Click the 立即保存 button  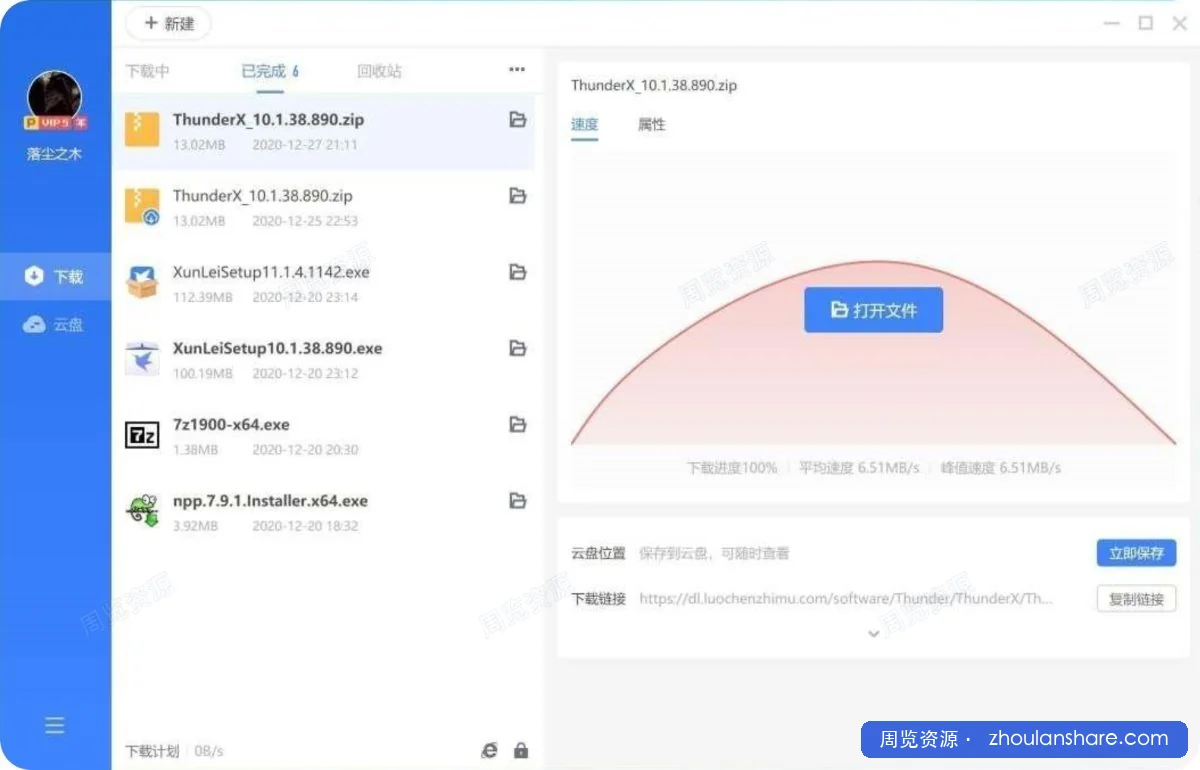1136,553
